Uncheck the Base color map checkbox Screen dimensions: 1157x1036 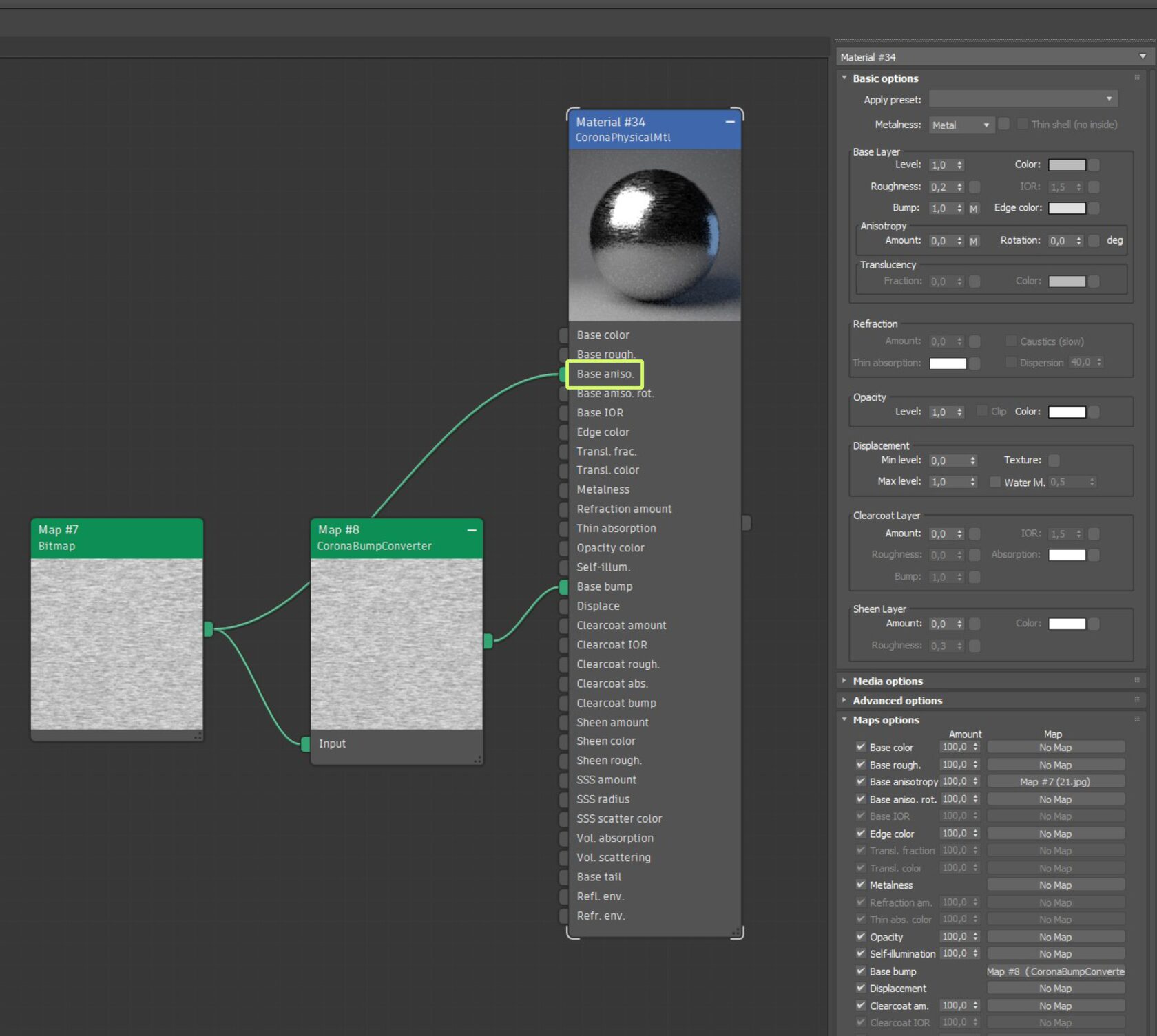pyautogui.click(x=861, y=747)
